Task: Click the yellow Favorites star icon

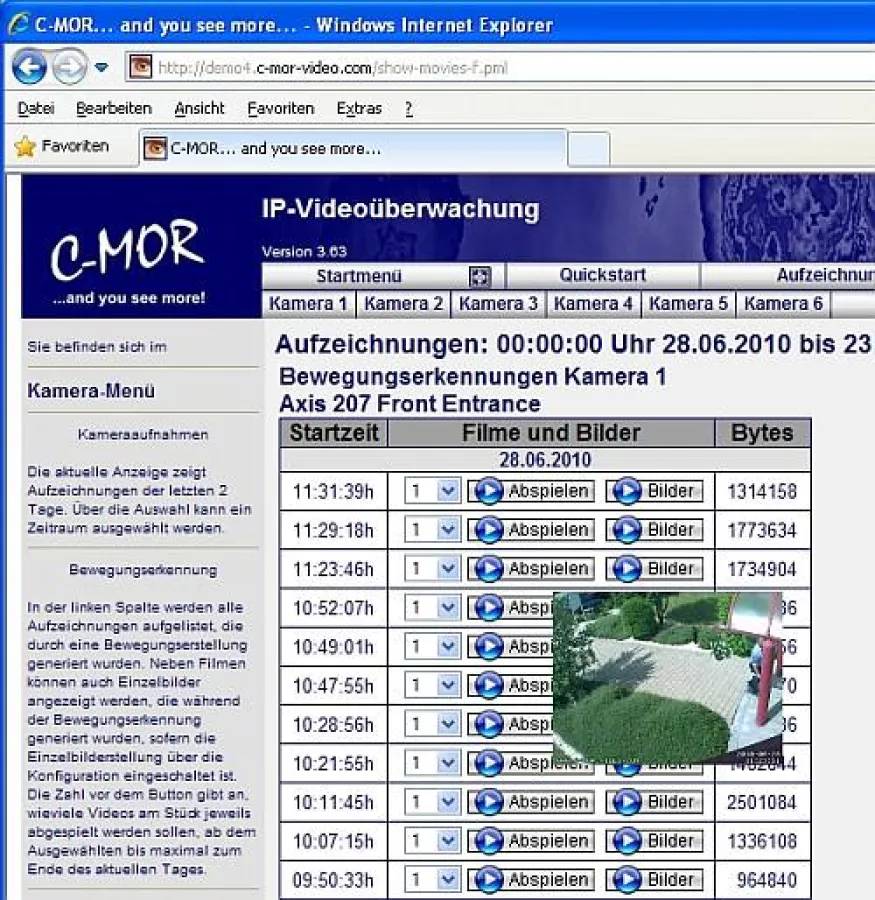Action: pos(24,146)
